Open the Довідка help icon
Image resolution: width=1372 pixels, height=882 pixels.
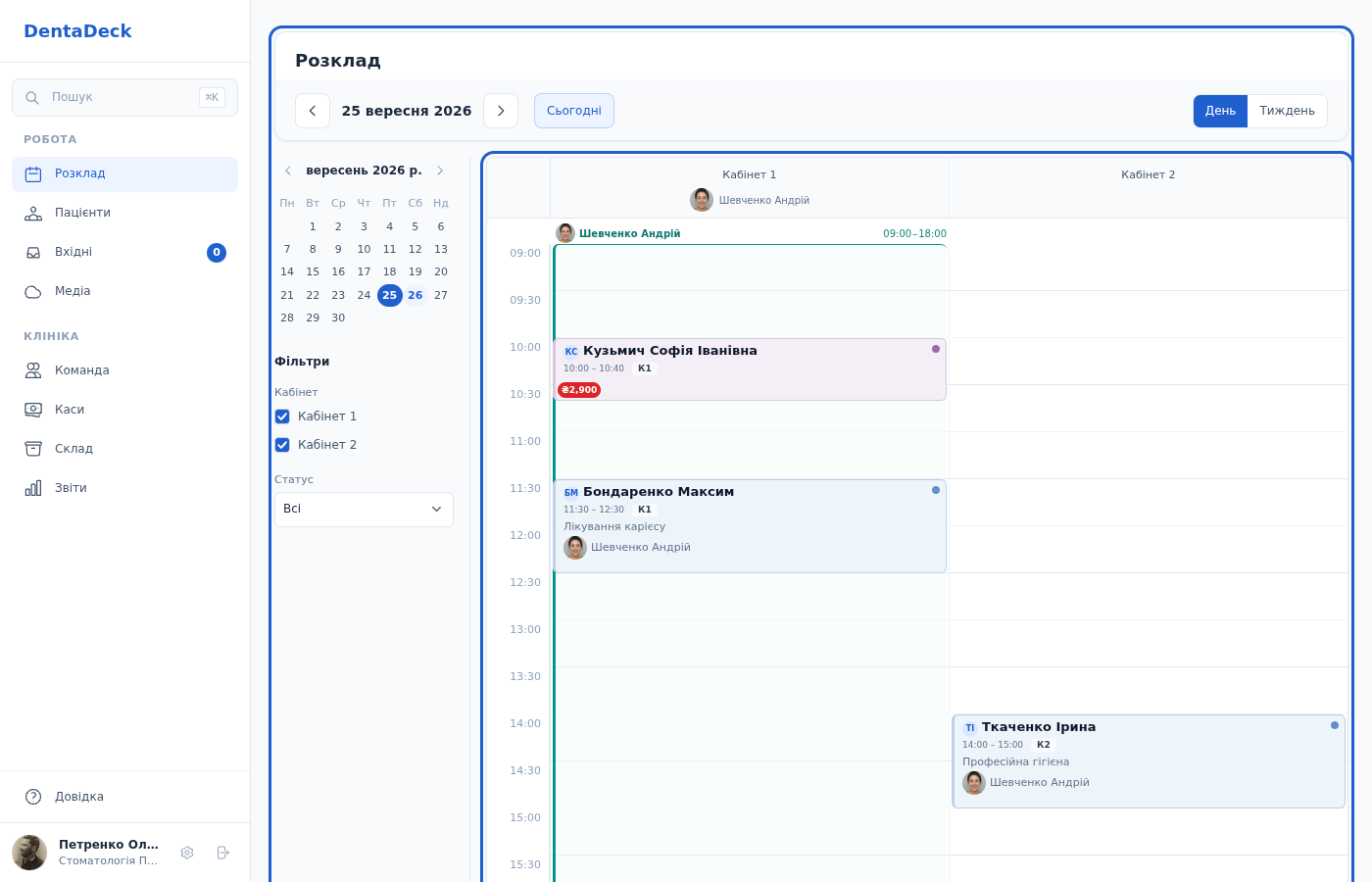(33, 797)
